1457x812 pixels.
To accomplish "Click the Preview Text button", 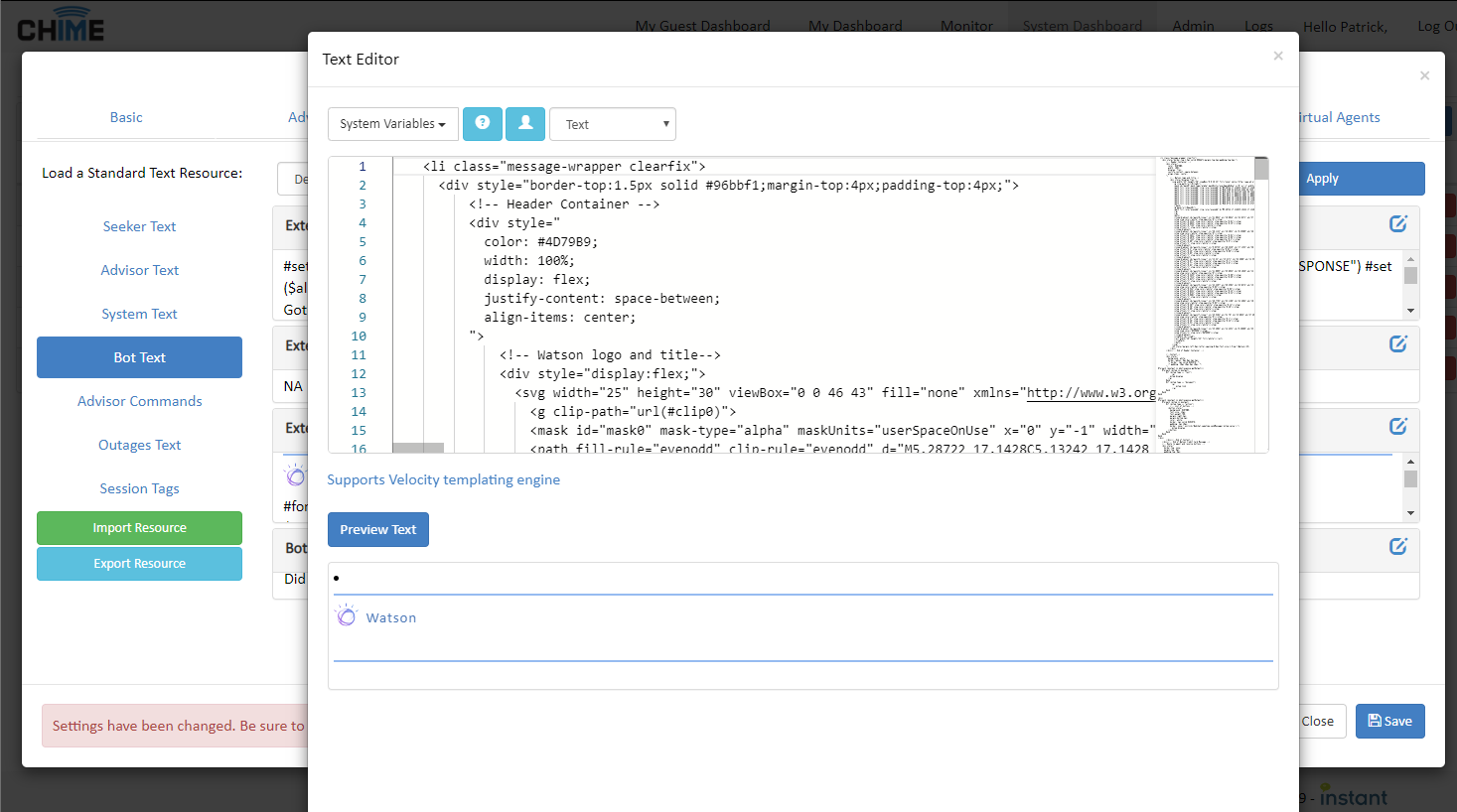I will pos(377,530).
